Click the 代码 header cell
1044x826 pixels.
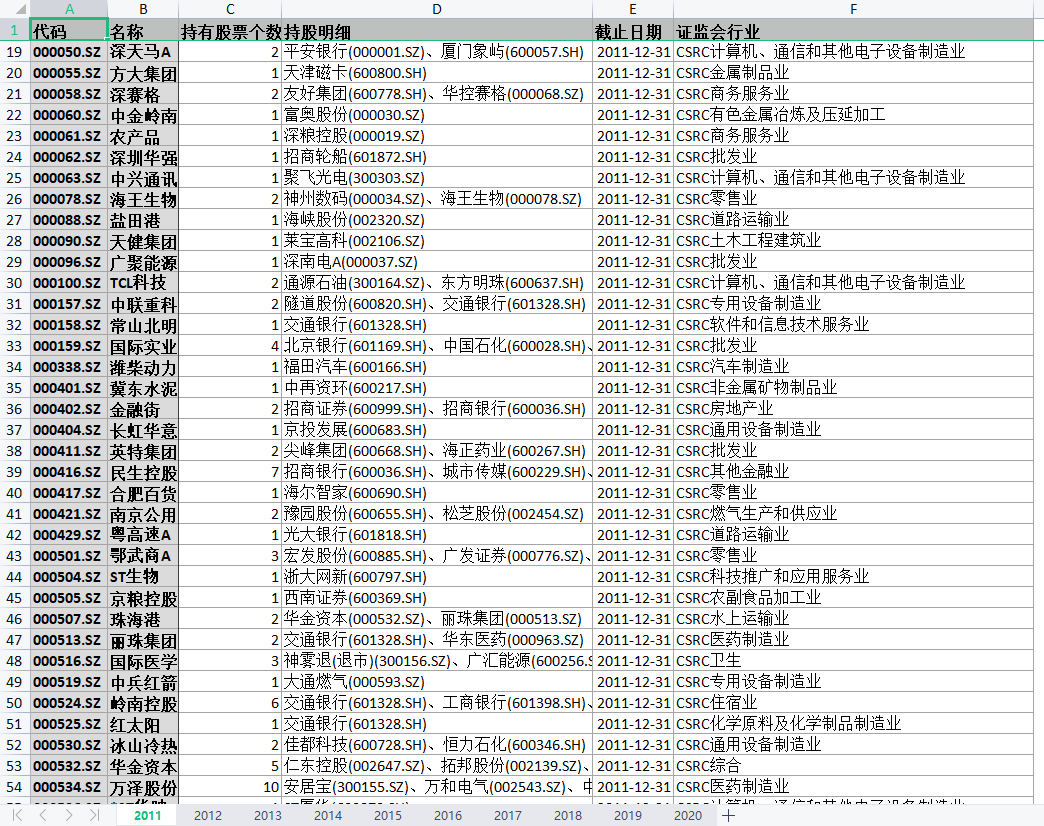pyautogui.click(x=69, y=31)
